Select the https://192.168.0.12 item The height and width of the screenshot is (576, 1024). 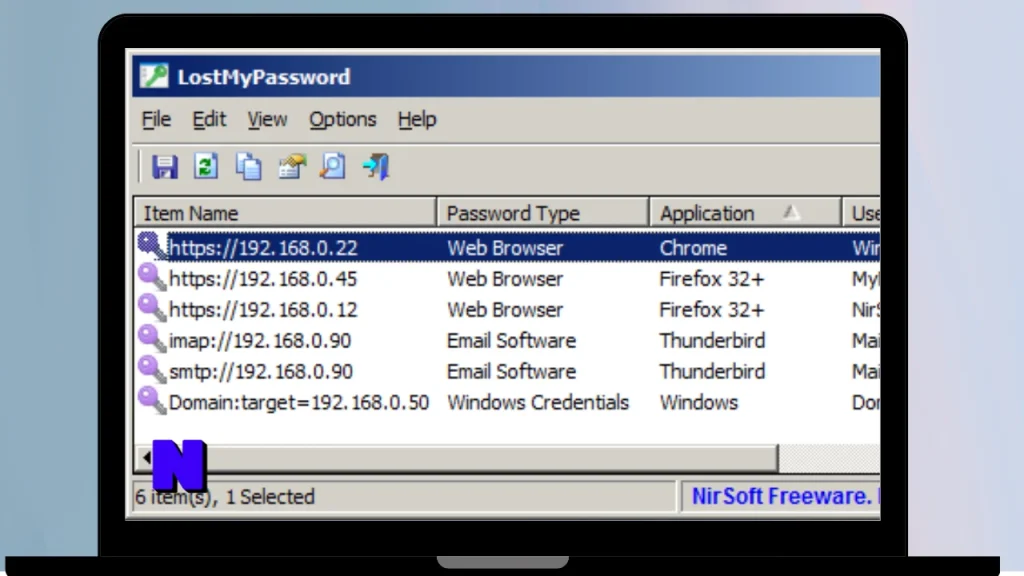[263, 310]
